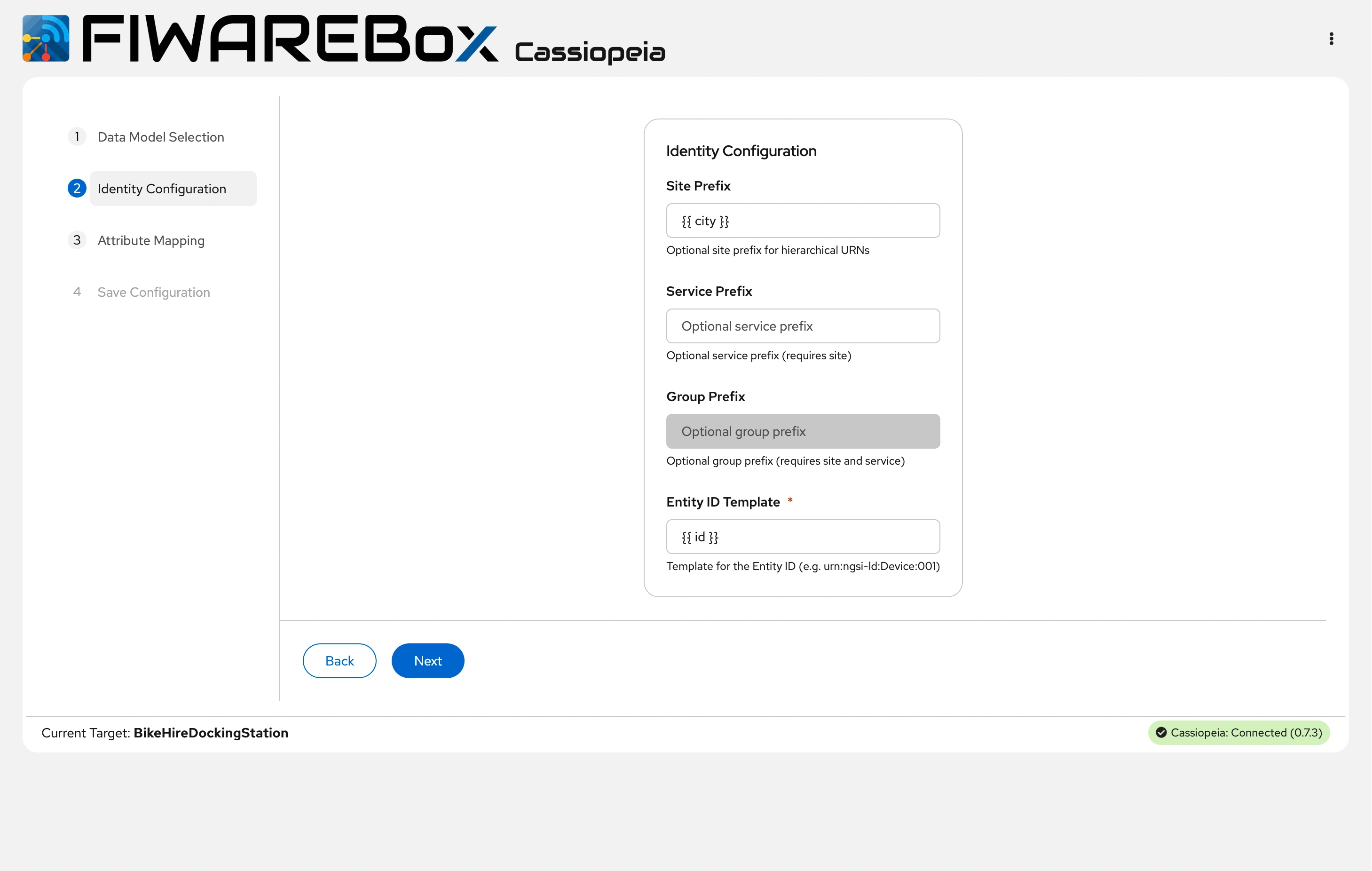The height and width of the screenshot is (871, 1372).
Task: Open the kebab menu in top-right corner
Action: 1331,38
